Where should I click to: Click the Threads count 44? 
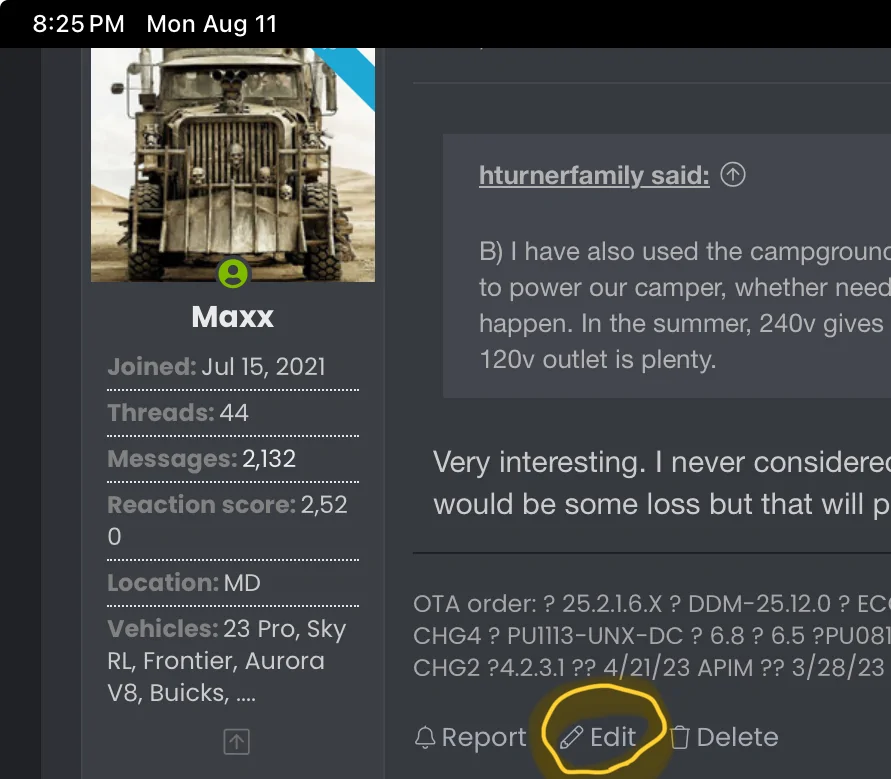click(234, 413)
